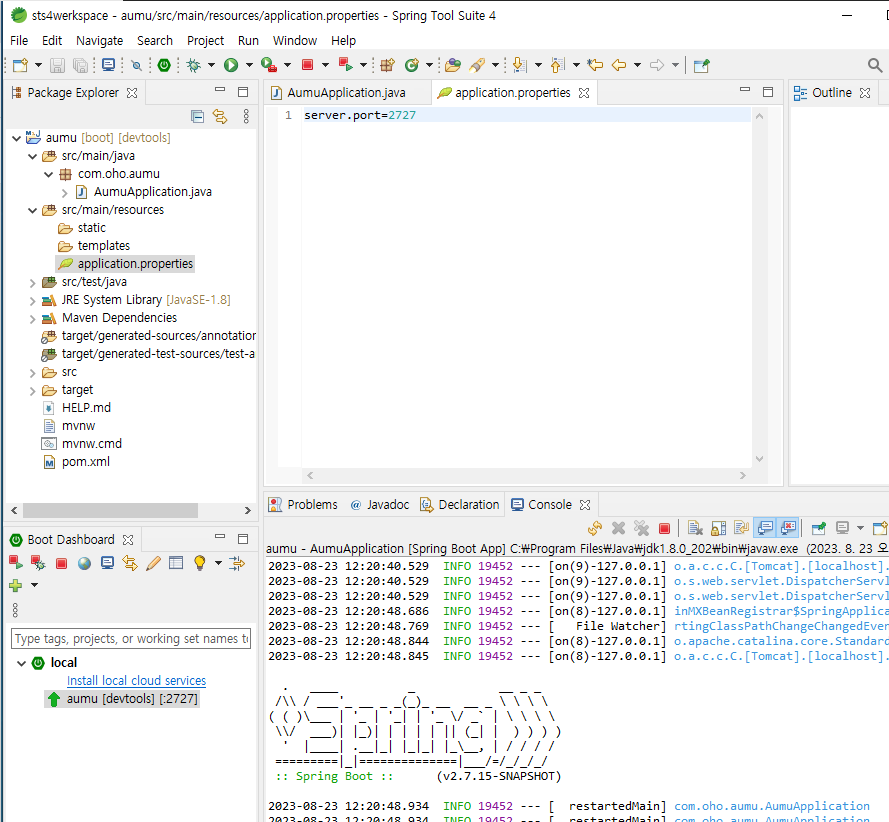Switch to the Problems tab

[303, 505]
